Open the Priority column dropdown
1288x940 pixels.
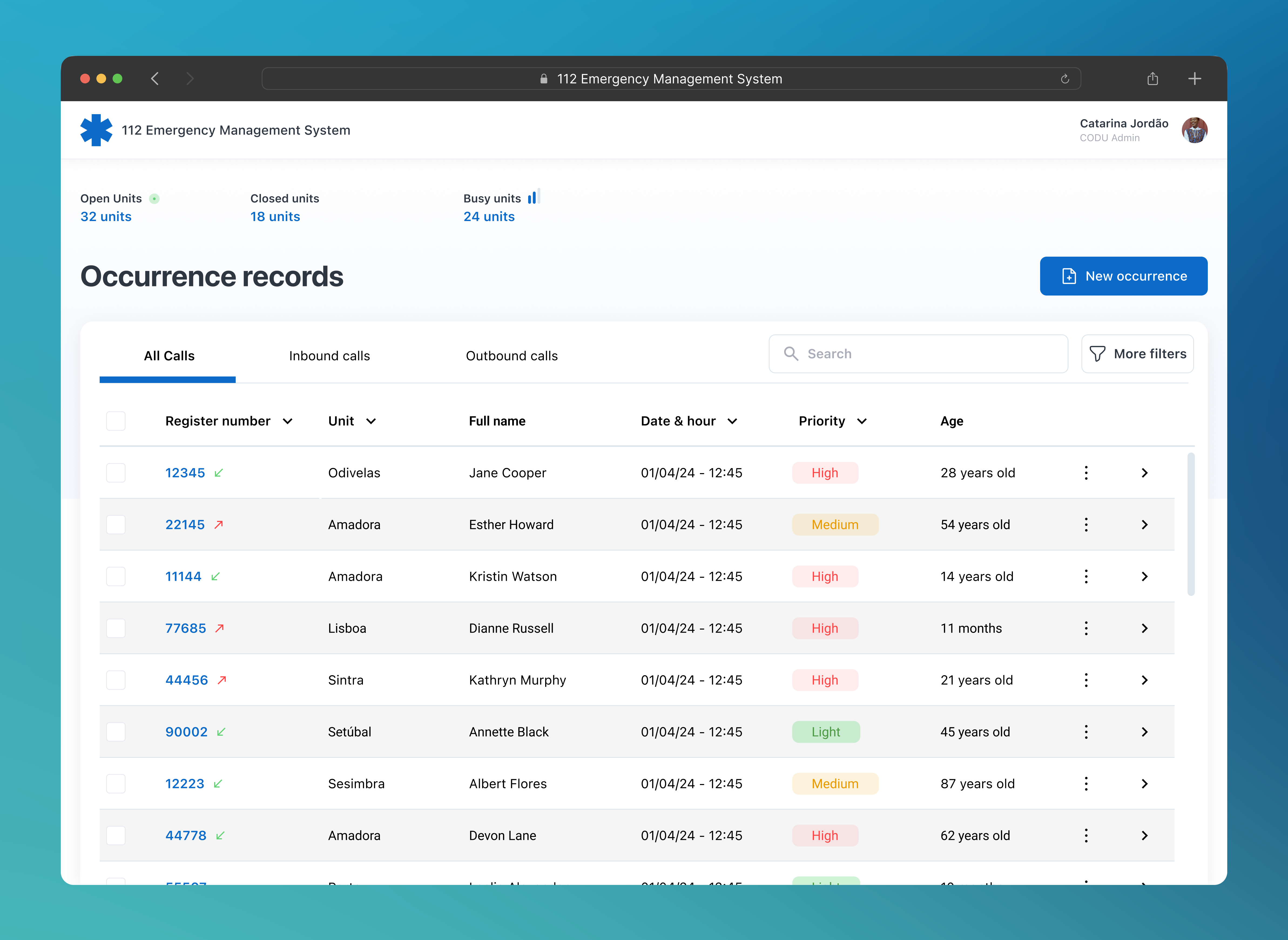[862, 421]
